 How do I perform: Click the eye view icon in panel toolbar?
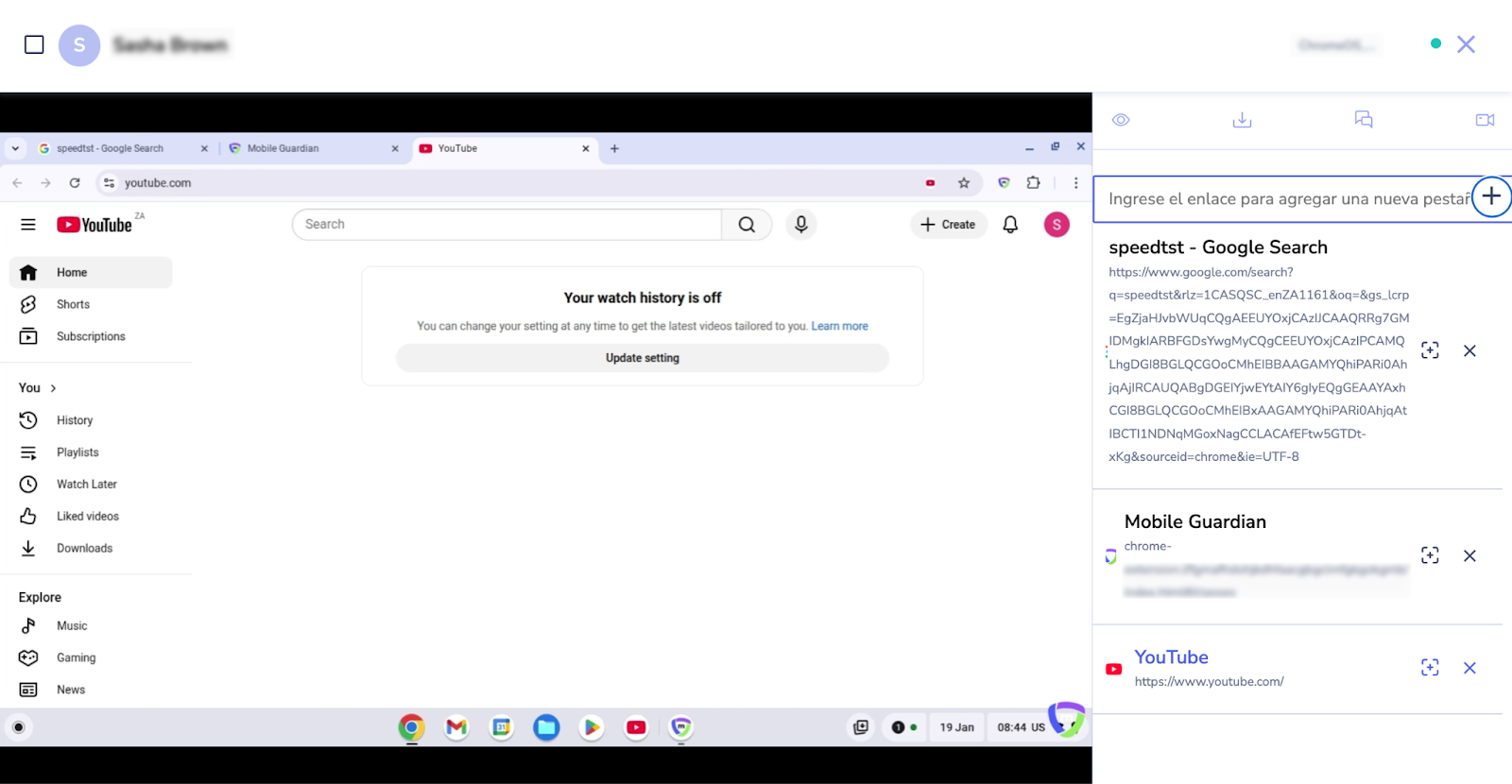point(1121,120)
